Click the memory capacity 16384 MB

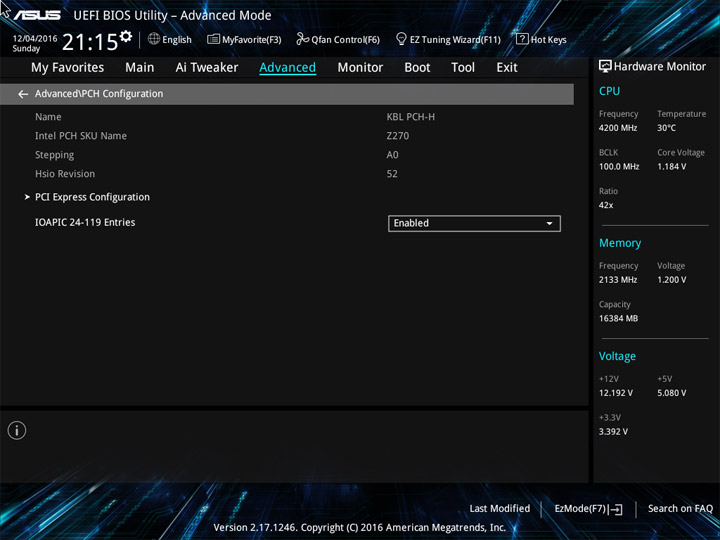618,318
